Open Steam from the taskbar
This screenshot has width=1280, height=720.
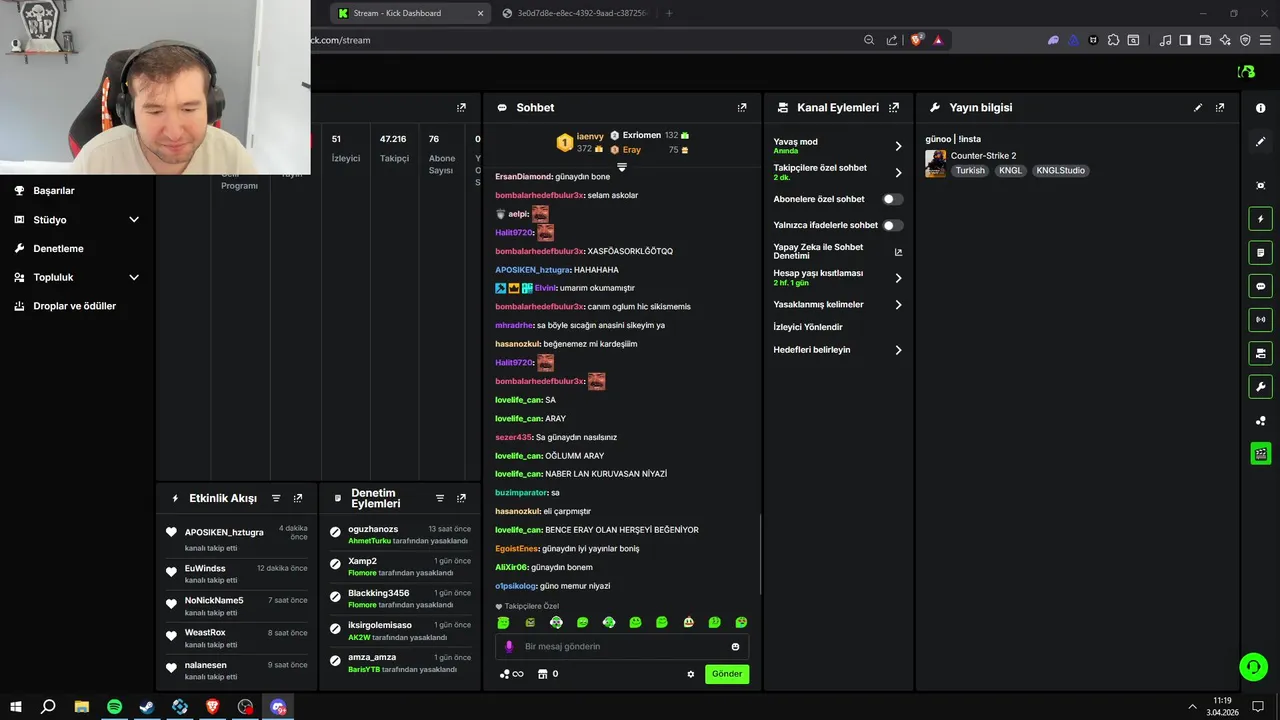click(x=147, y=707)
